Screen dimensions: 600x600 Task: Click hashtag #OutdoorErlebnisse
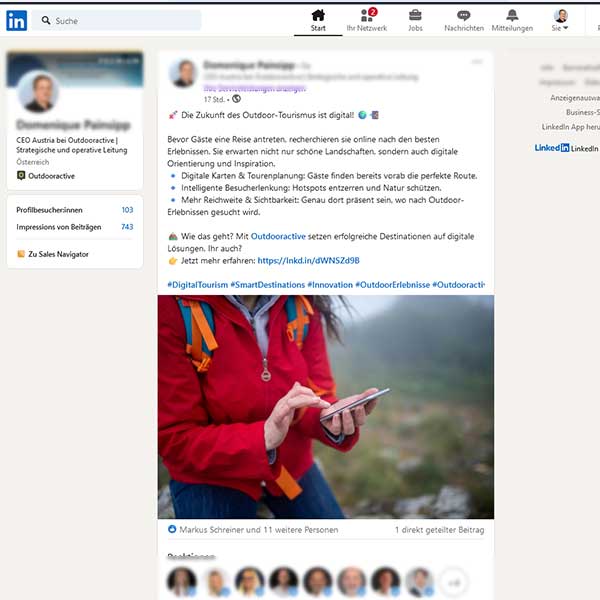[393, 285]
